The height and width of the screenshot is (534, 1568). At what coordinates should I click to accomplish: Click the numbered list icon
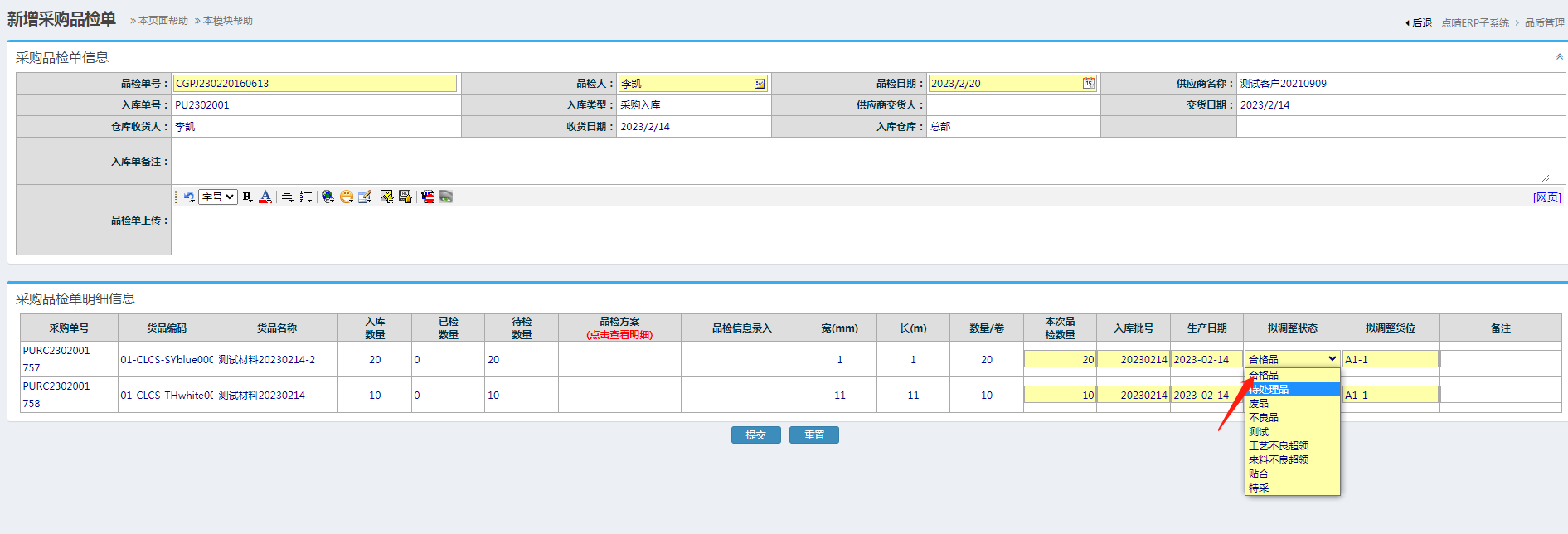(306, 197)
